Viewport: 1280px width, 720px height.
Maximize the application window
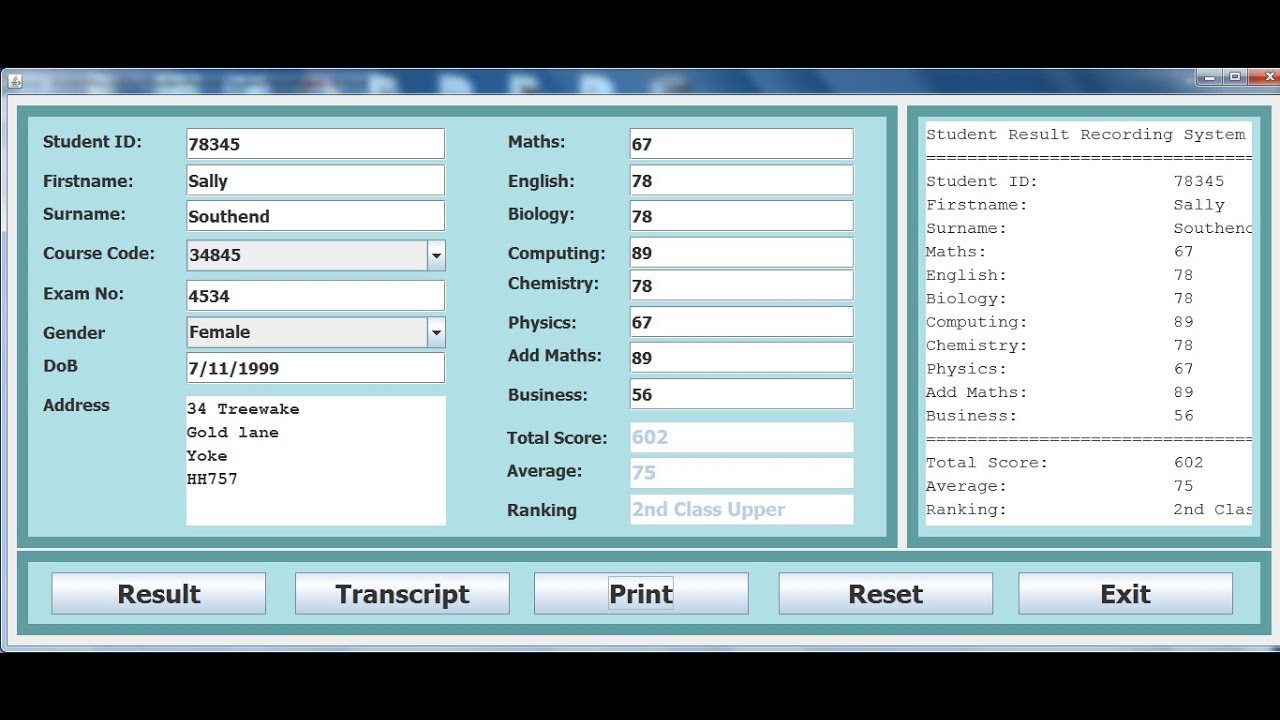1235,77
